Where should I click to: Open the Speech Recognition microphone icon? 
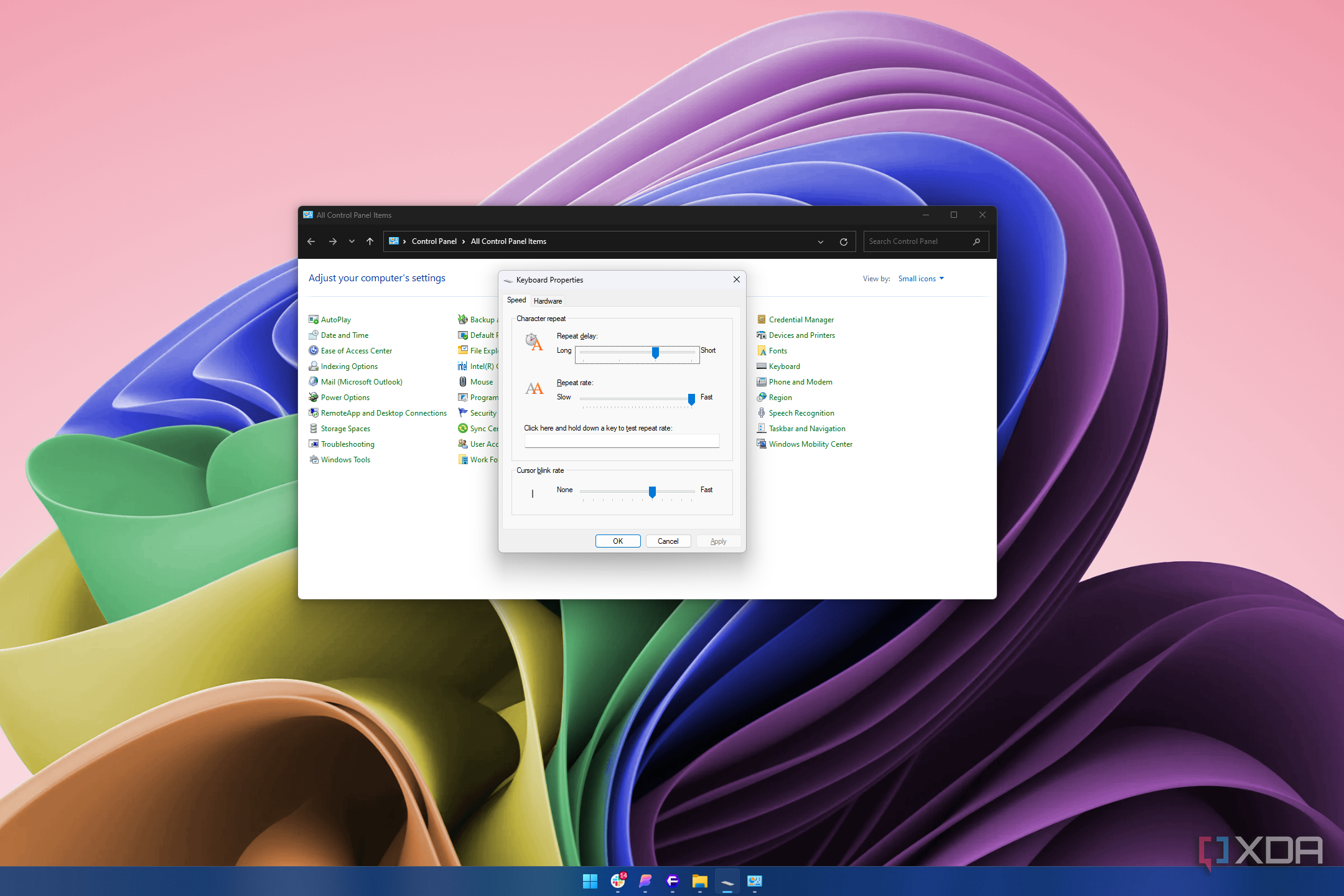(762, 413)
